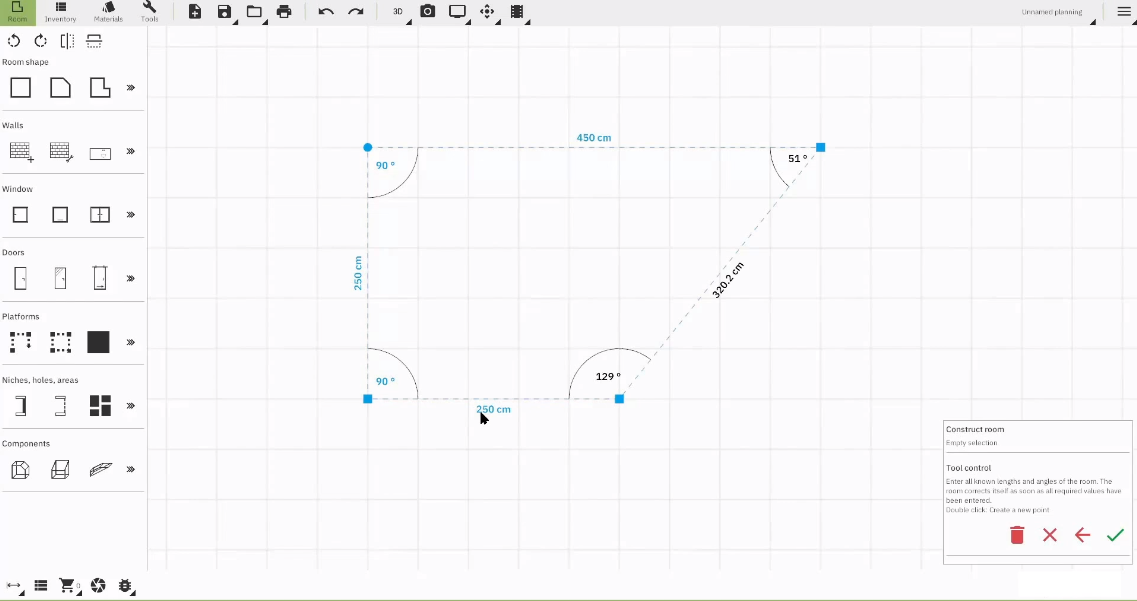This screenshot has width=1137, height=601.
Task: Select the solid black platform tool
Action: coord(98,342)
